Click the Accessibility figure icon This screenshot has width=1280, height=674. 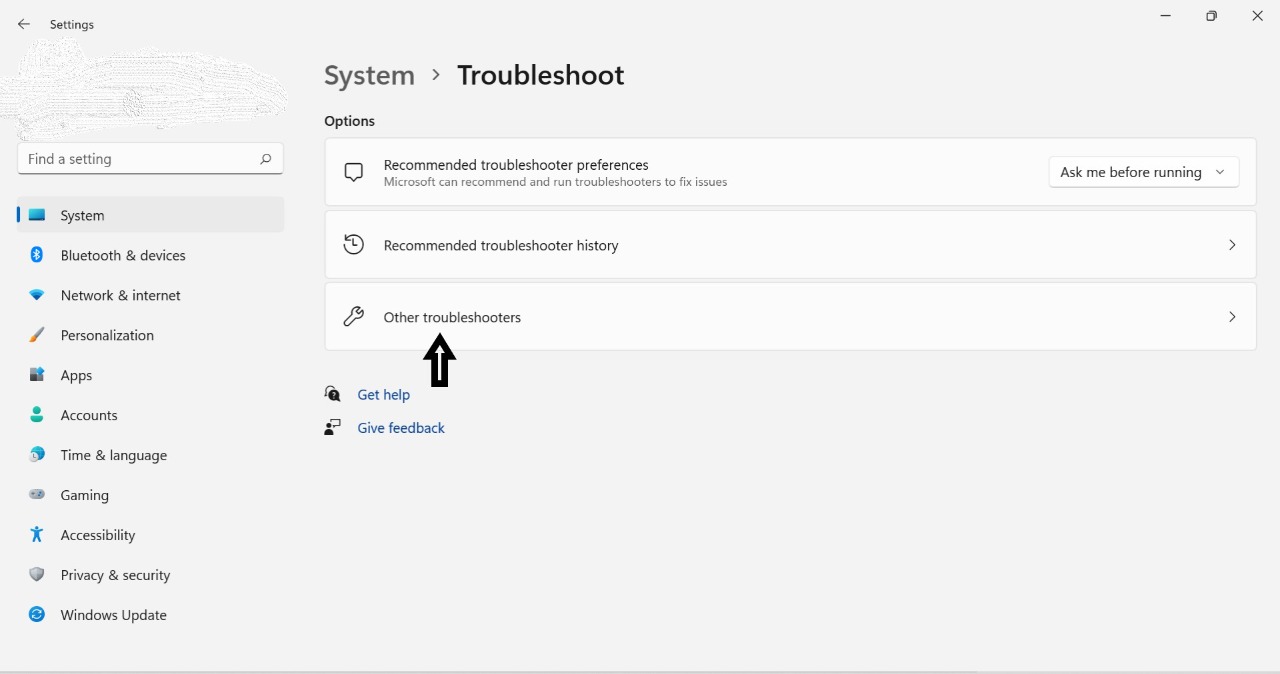click(37, 535)
